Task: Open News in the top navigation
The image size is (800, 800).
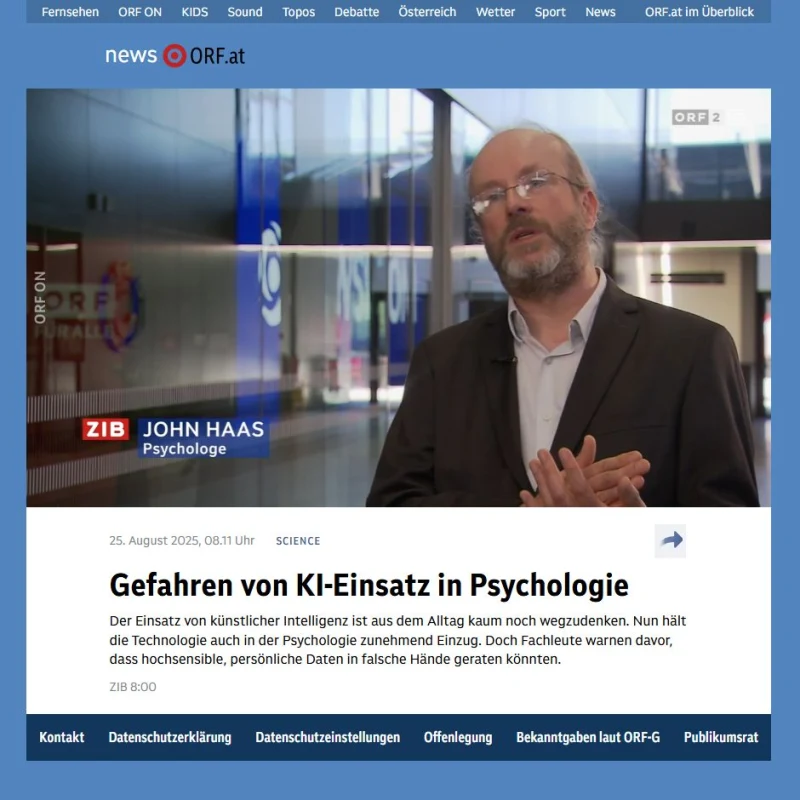Action: (x=600, y=12)
